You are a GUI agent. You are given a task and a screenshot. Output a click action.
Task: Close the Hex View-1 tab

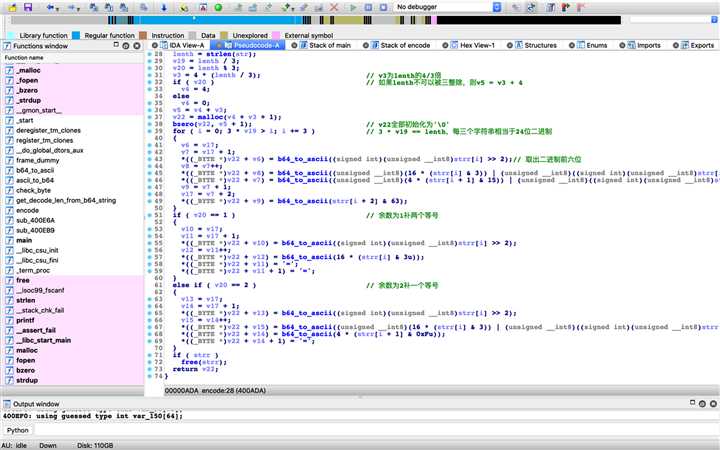(x=445, y=45)
